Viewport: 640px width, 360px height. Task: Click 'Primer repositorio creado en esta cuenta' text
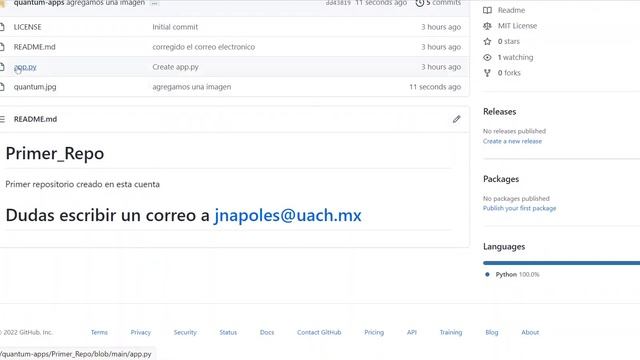(82, 184)
